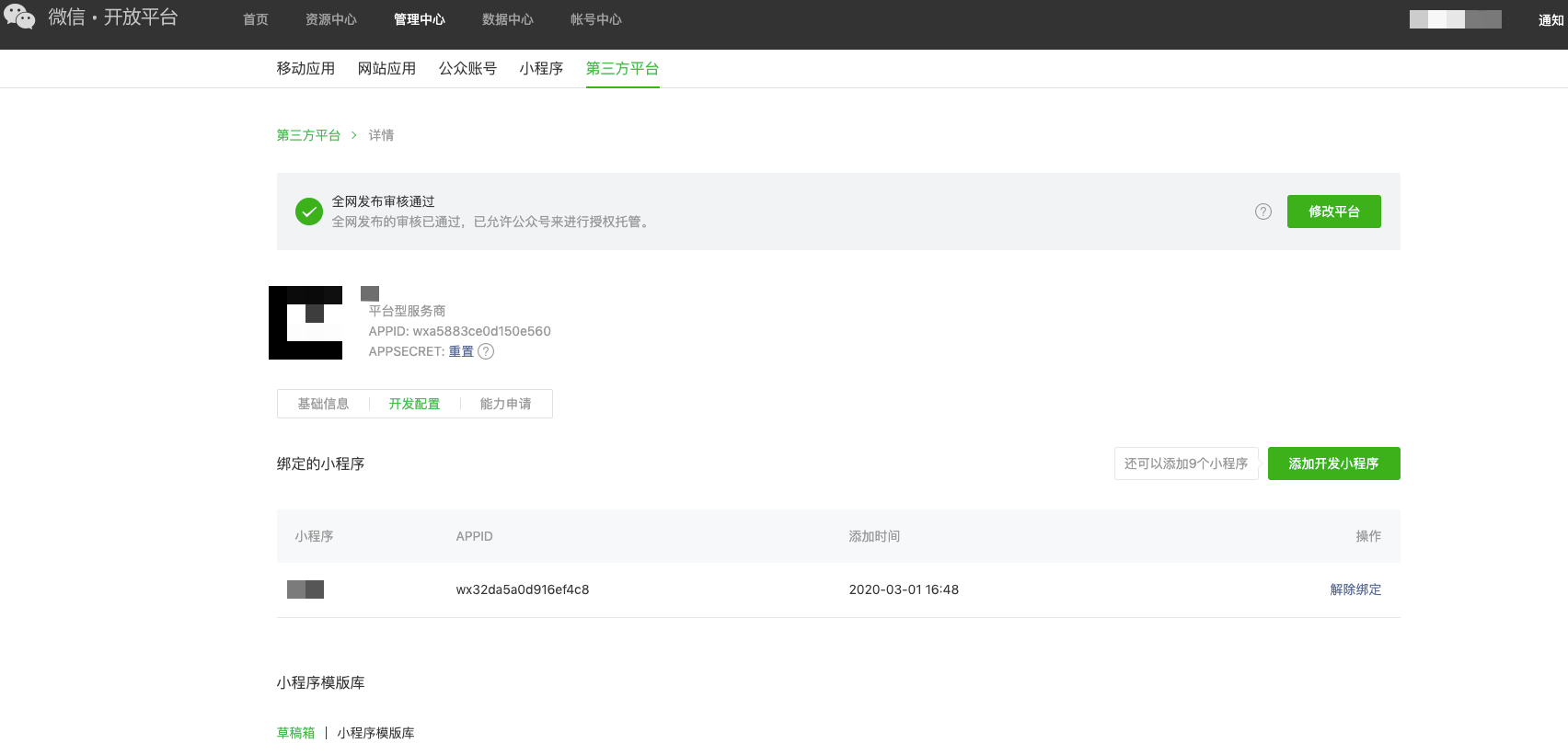Click the blurred account name in header

[1456, 19]
